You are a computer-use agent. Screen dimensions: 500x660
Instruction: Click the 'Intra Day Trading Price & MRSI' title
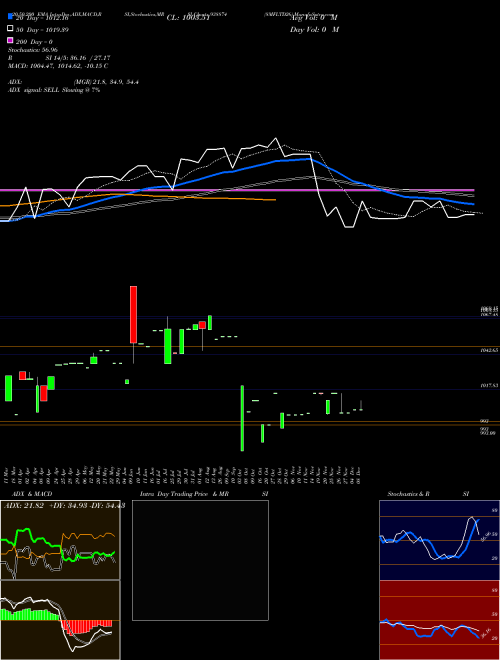204,494
